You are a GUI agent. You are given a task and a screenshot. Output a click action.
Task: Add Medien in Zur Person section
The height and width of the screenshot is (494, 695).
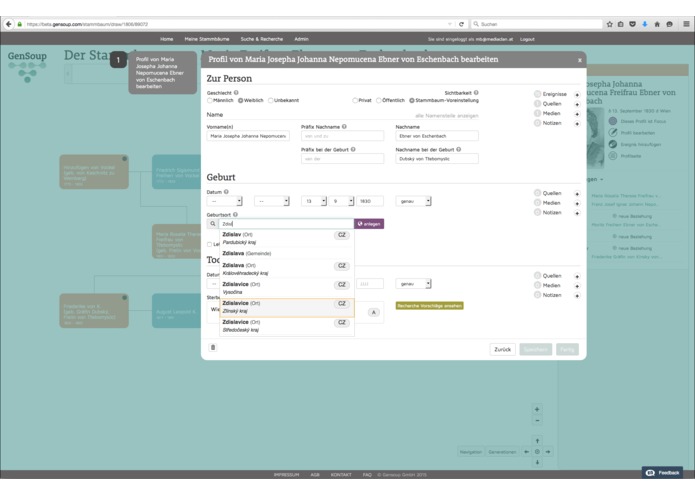coord(577,114)
